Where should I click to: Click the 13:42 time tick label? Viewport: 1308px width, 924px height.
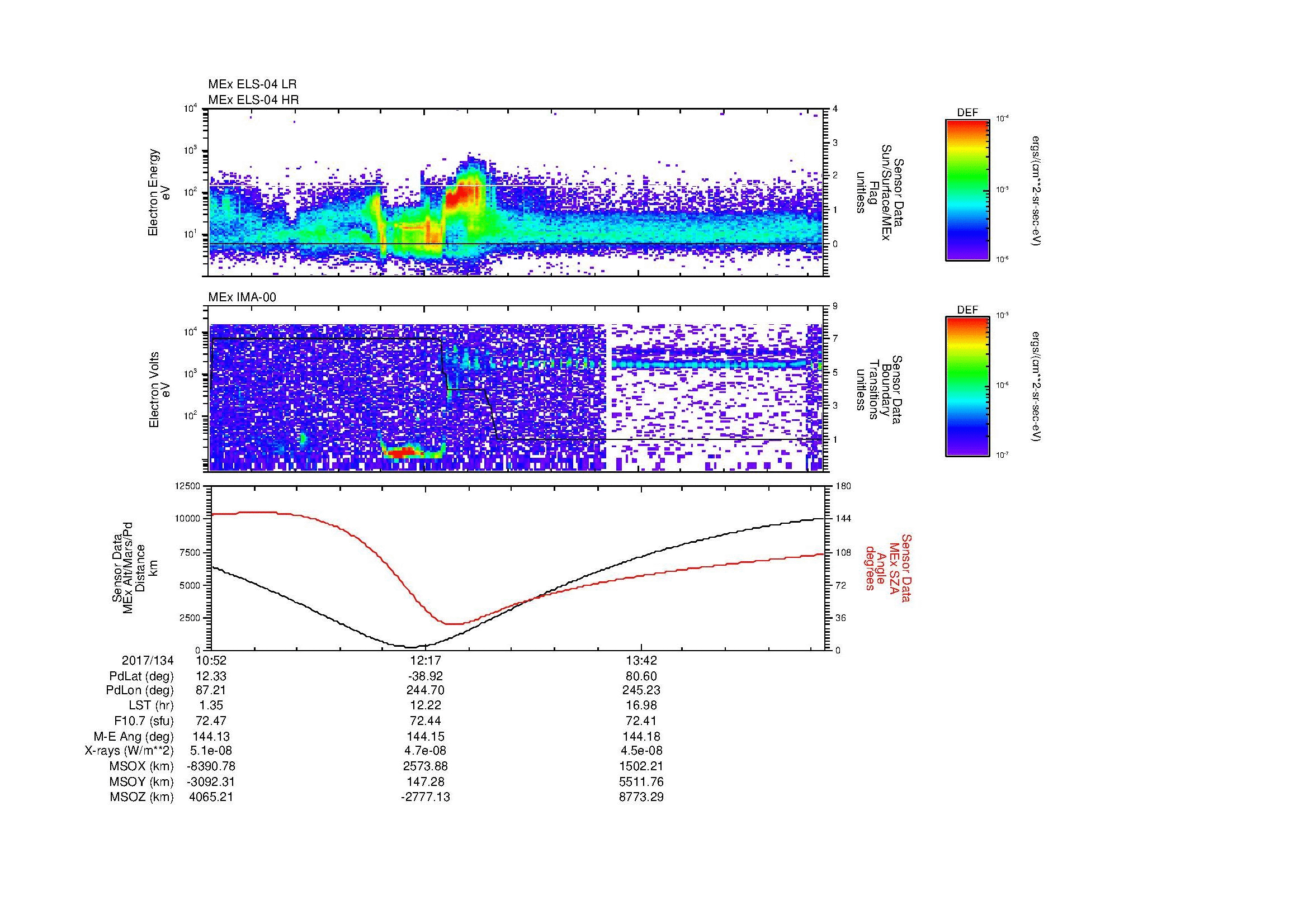[641, 660]
